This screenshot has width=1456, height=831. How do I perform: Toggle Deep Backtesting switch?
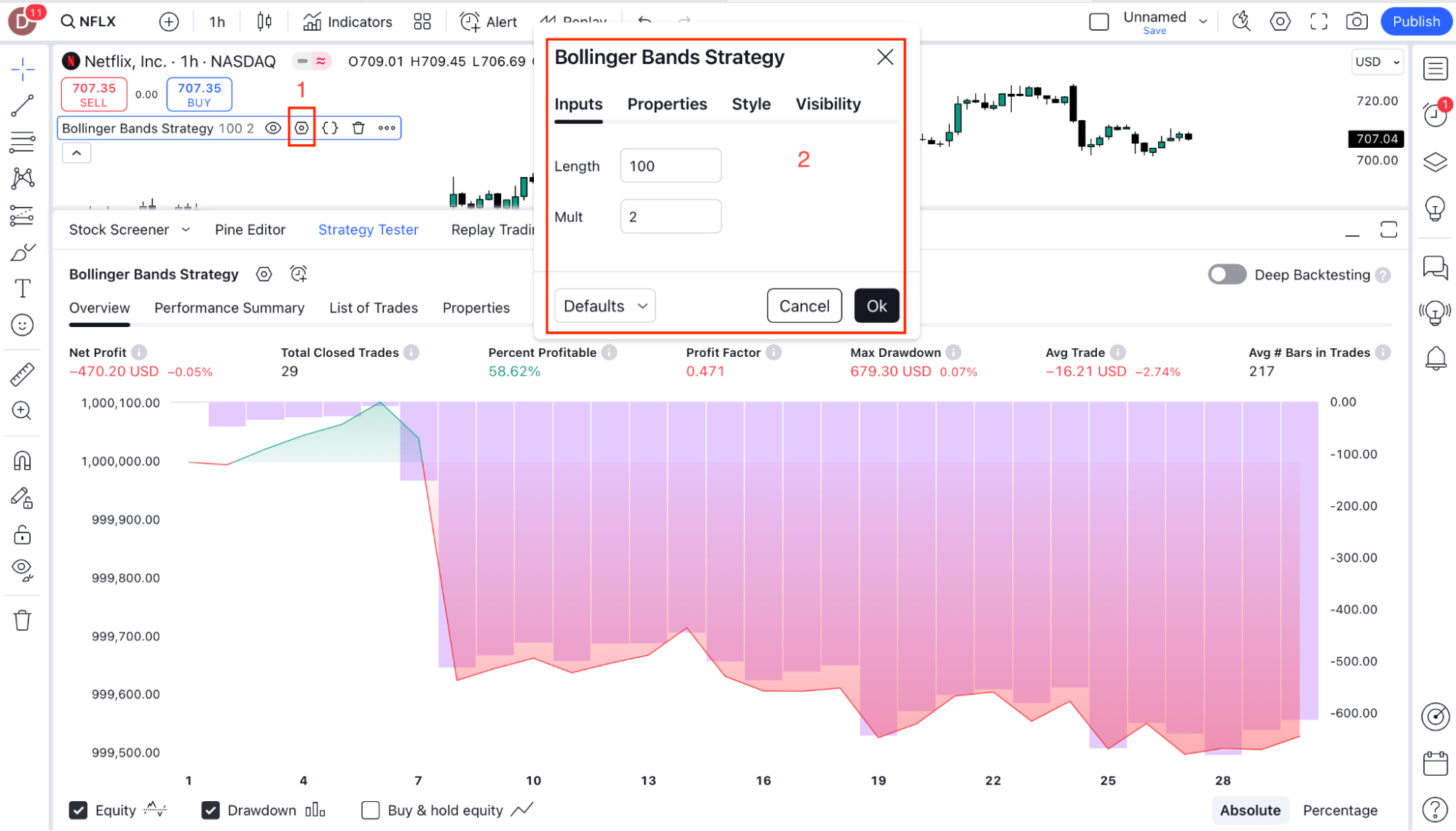click(1227, 275)
